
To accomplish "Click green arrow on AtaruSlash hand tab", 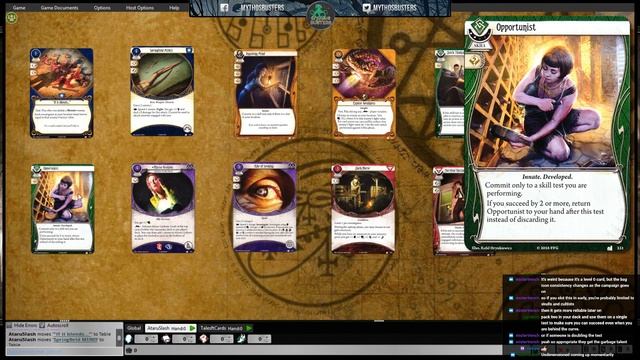I will [192, 328].
